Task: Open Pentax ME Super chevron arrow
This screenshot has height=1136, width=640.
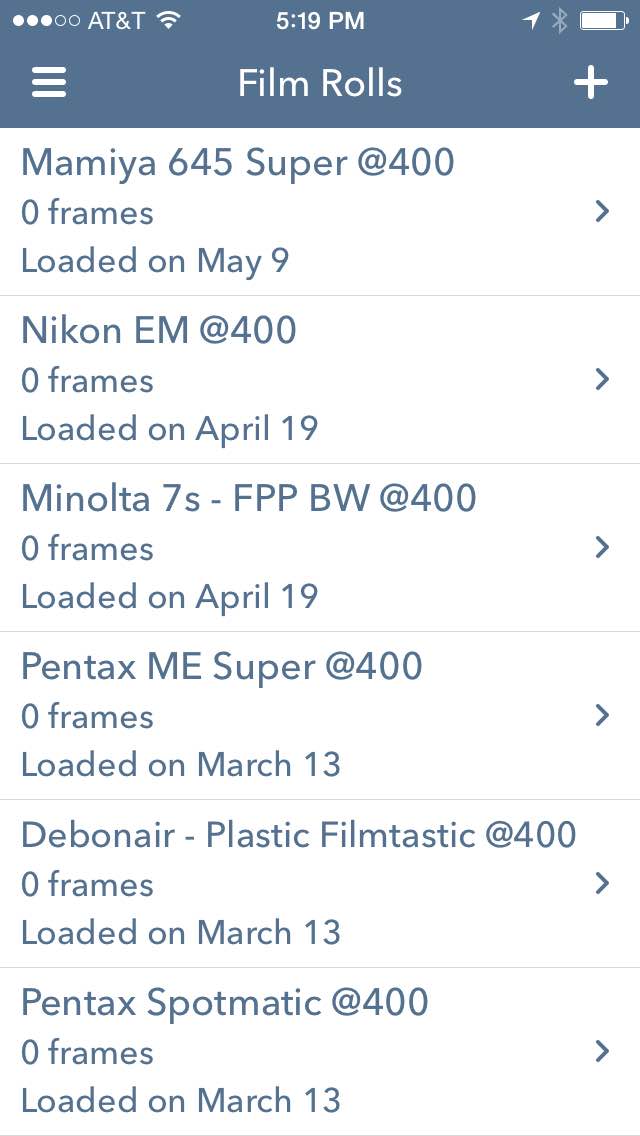Action: point(602,715)
